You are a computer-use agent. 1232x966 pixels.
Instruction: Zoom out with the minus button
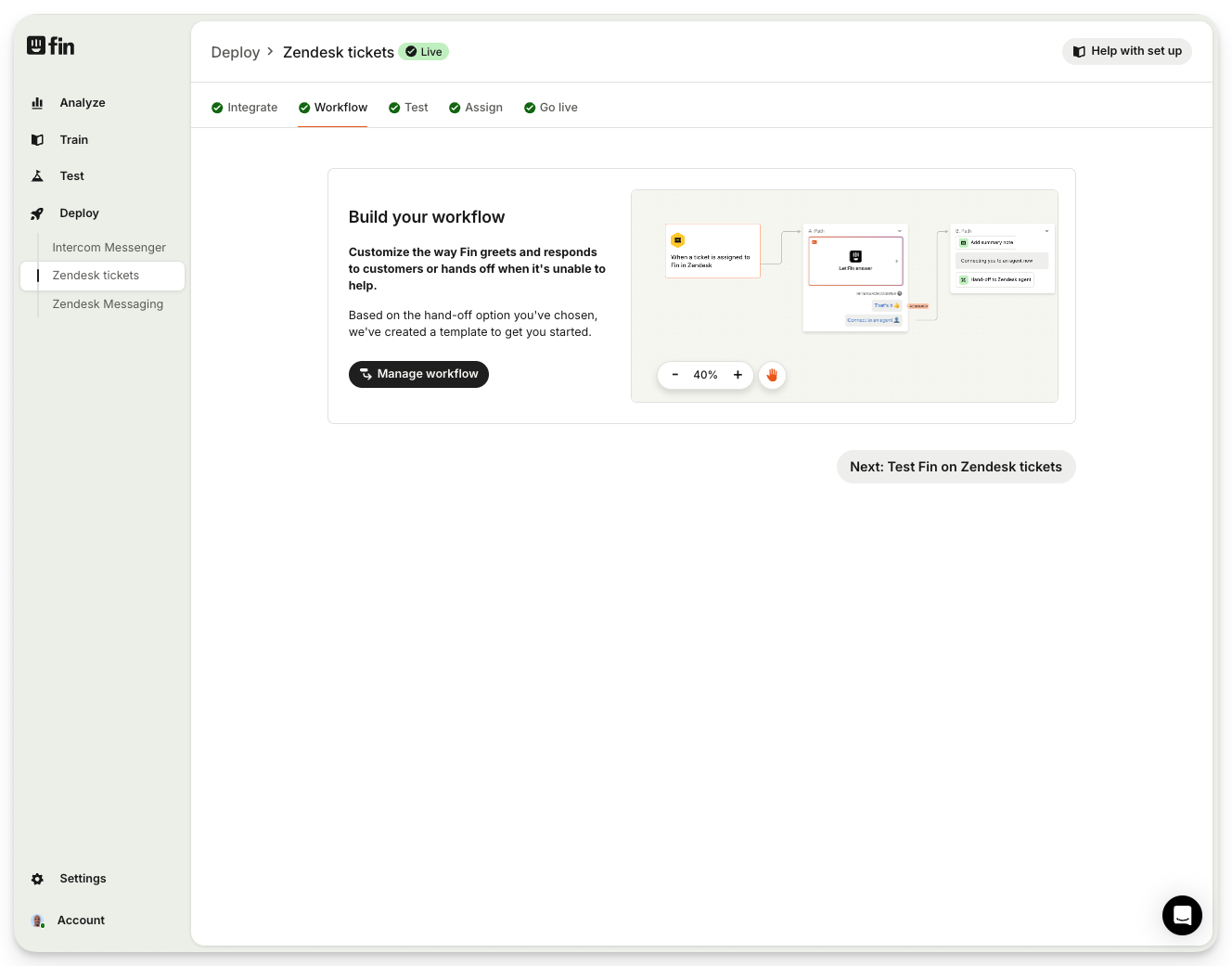[x=675, y=375]
